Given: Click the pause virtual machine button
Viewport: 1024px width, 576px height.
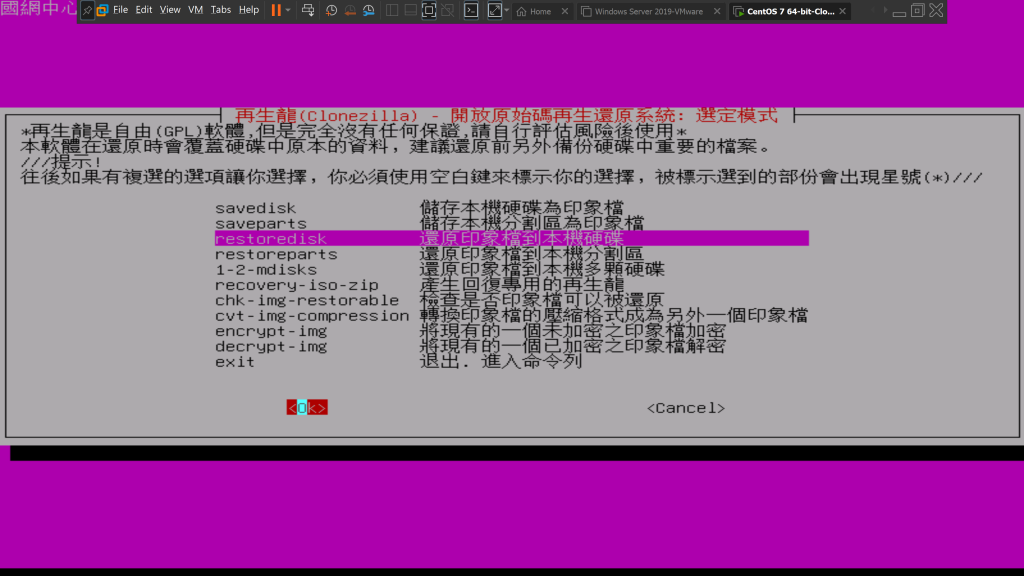Looking at the screenshot, I should coord(275,10).
